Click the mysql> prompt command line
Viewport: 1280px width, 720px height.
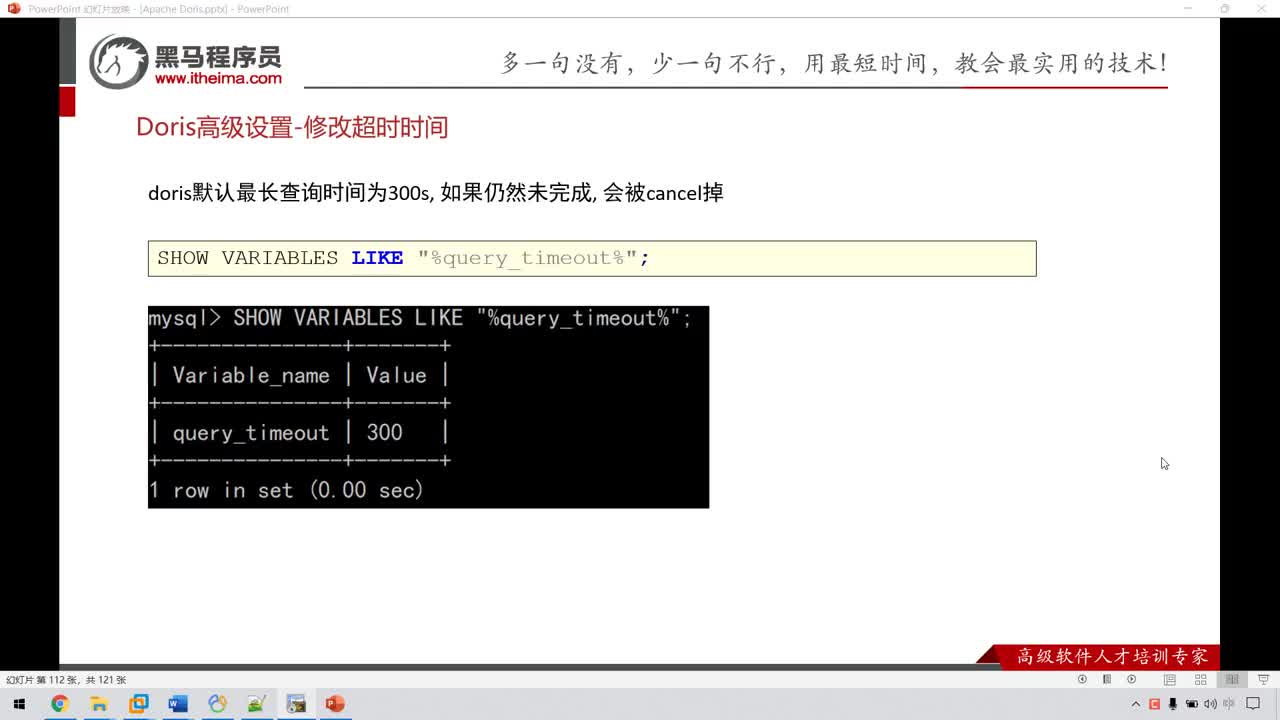coord(420,318)
